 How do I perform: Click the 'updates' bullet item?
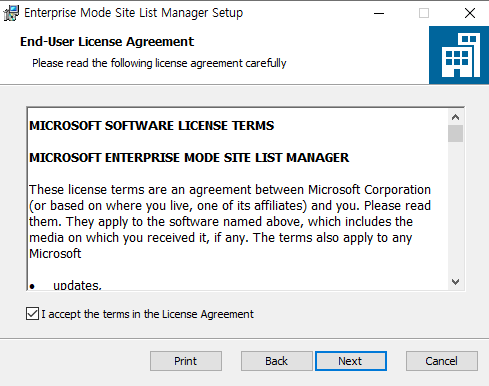77,285
